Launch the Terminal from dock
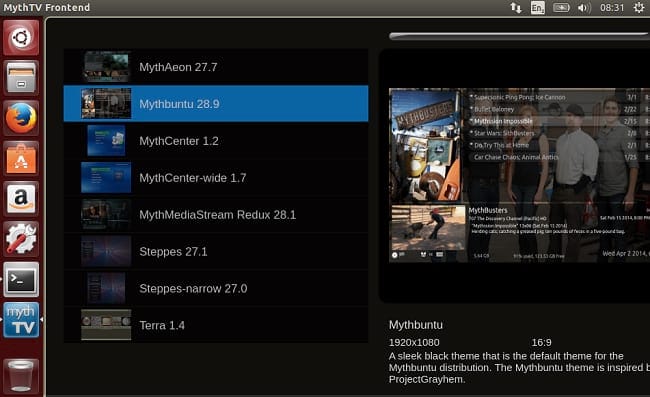650x397 pixels. (x=21, y=280)
